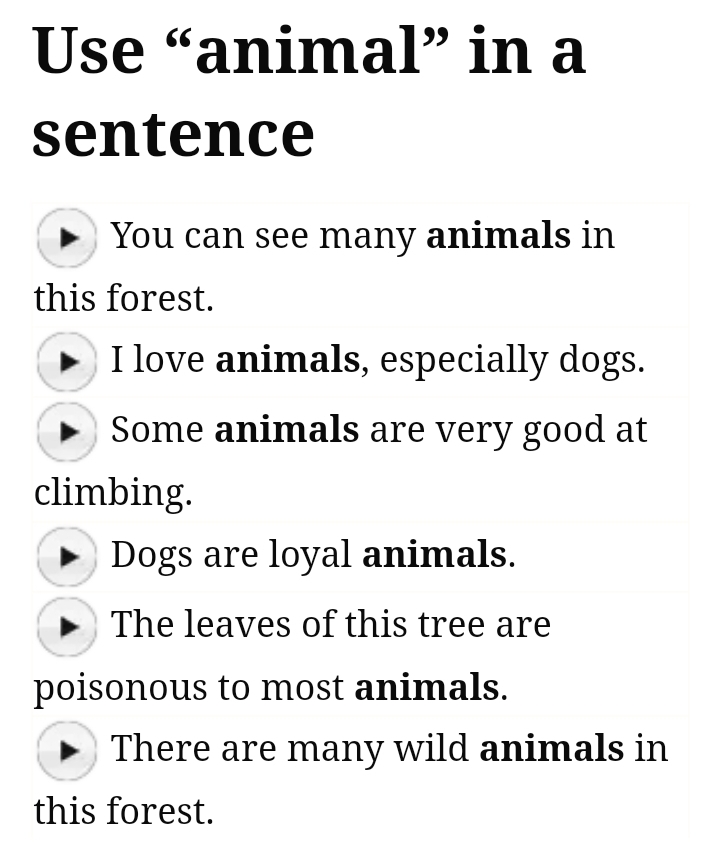Play audio for "You can see many animals"
This screenshot has width=720, height=847.
click(66, 238)
